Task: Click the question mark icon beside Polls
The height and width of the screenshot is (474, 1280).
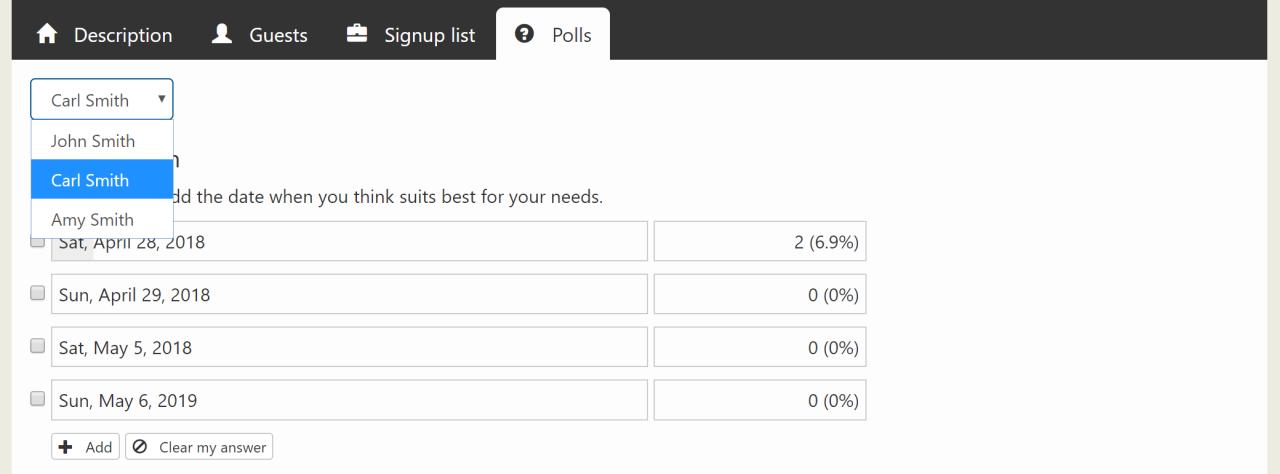Action: 524,34
